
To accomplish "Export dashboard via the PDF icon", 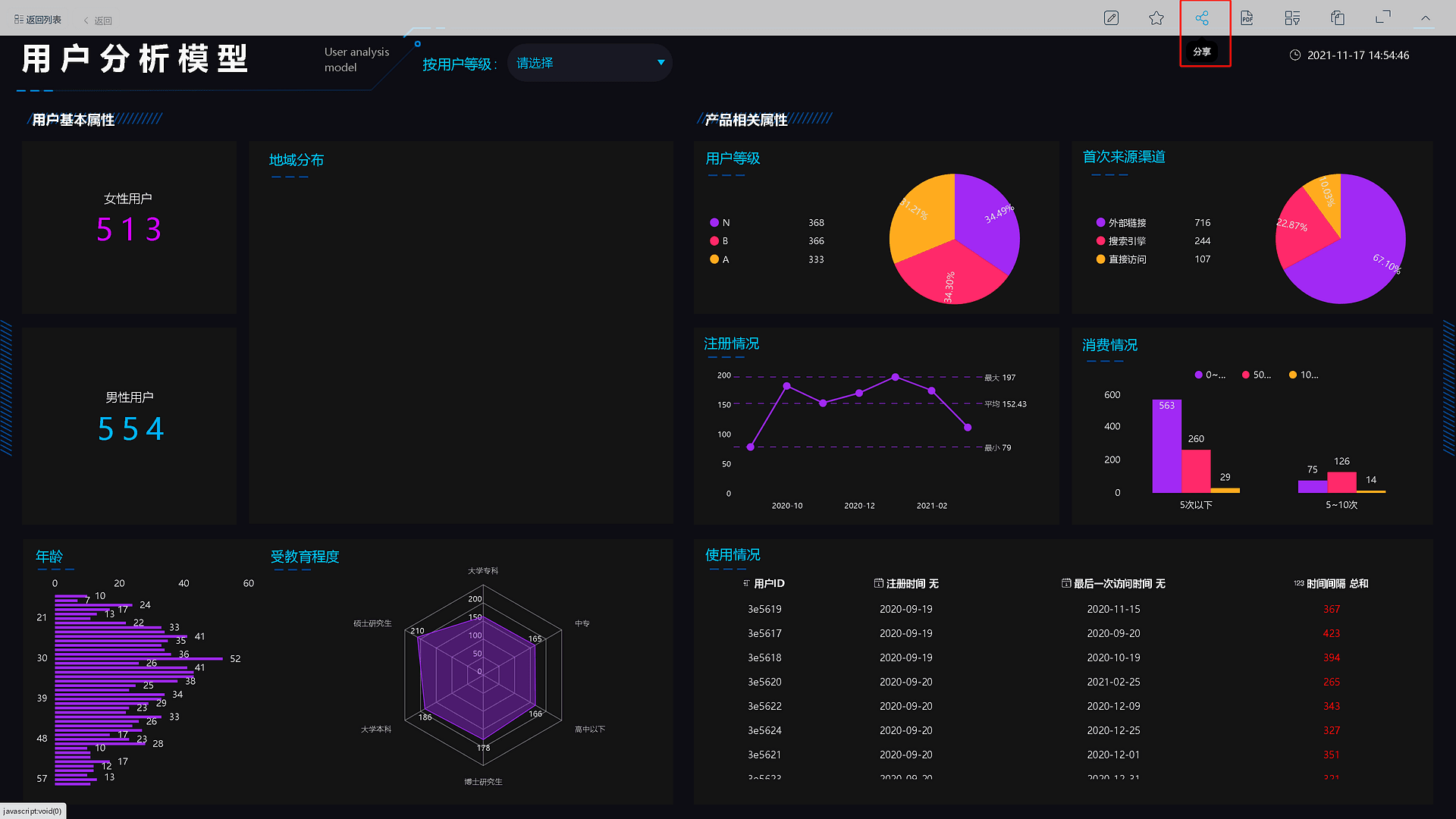I will pyautogui.click(x=1247, y=17).
